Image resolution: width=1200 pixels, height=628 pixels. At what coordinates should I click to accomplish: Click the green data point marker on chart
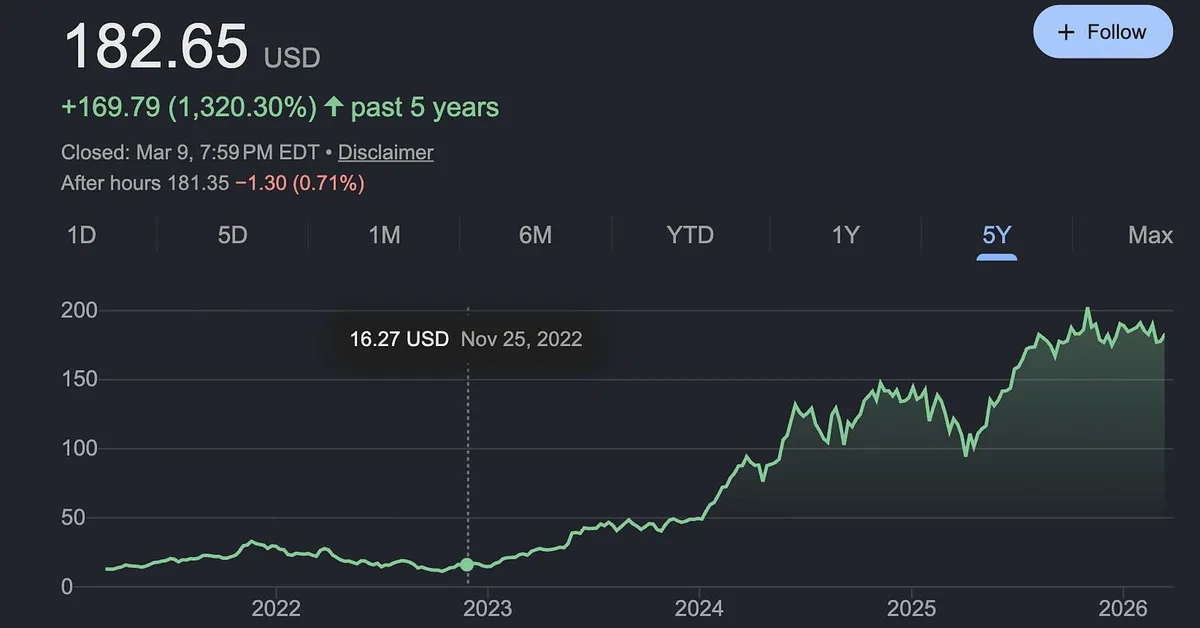tap(467, 565)
